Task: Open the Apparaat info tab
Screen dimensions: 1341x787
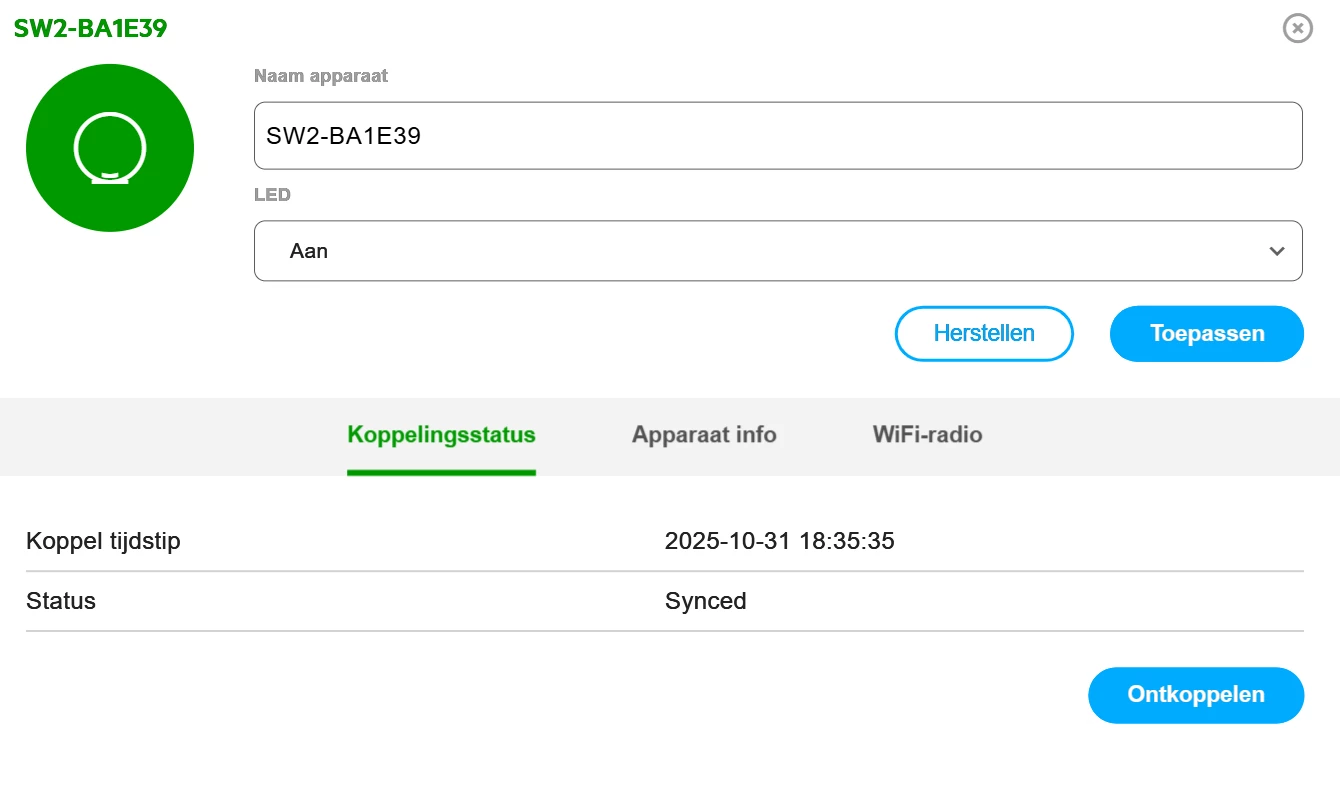Action: (x=704, y=435)
